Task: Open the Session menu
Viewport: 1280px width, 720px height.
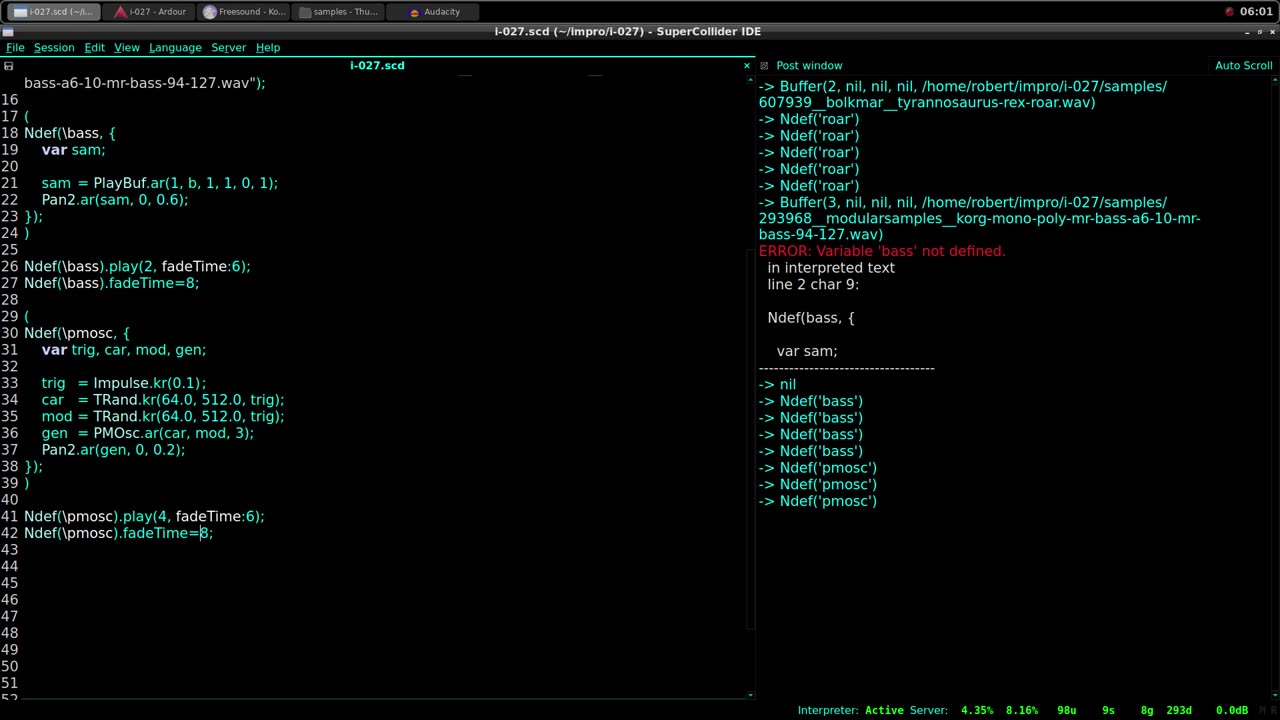Action: click(x=54, y=47)
